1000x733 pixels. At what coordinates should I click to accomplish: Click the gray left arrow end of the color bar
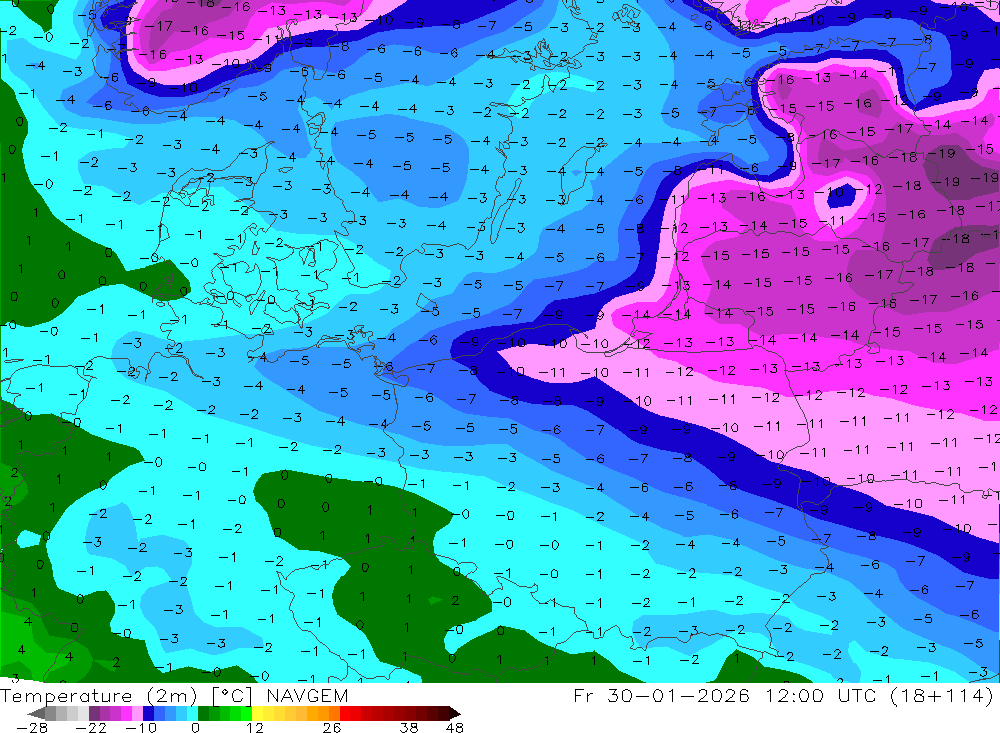pos(36,713)
